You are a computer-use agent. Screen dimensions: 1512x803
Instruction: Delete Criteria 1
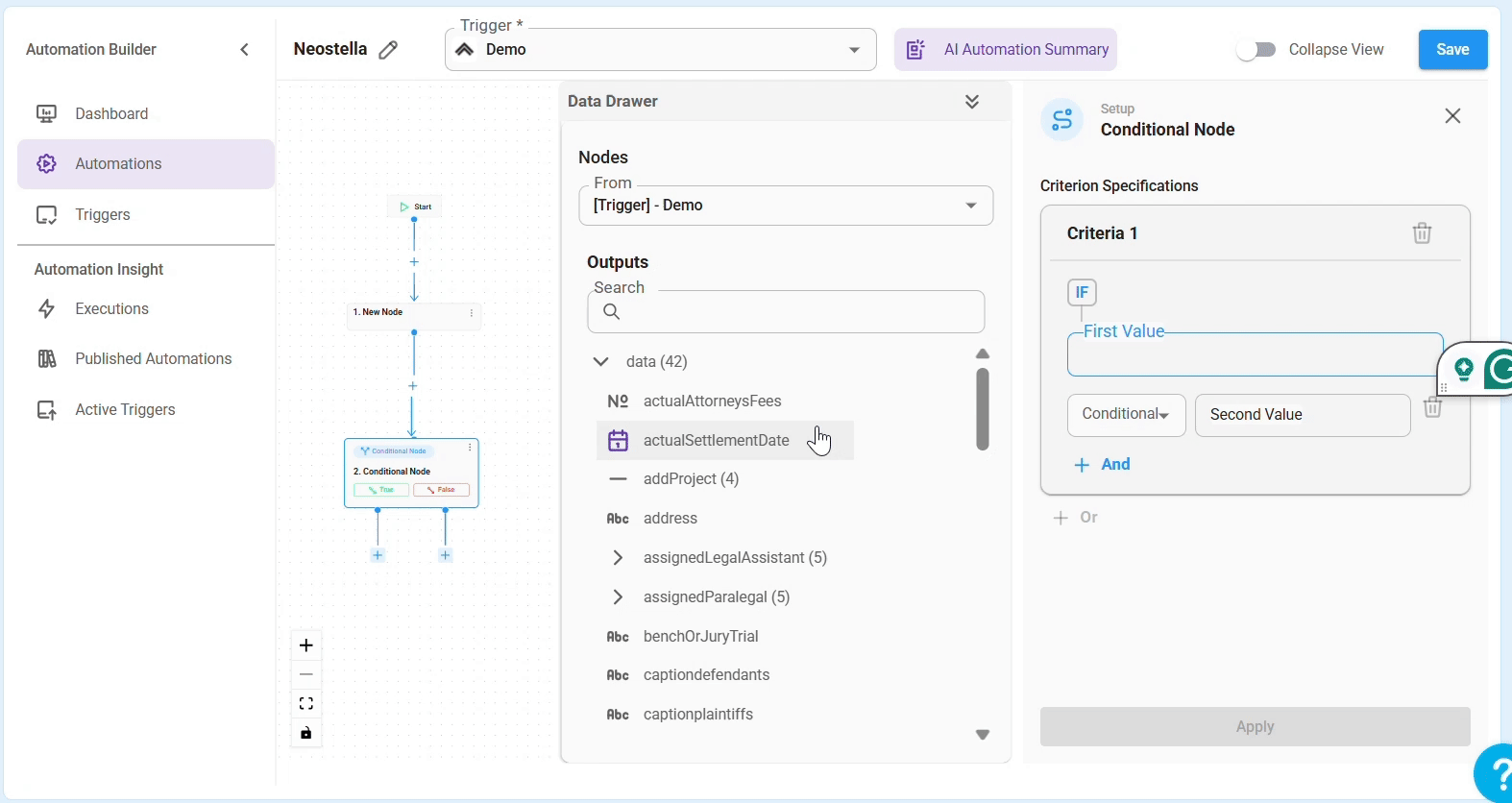1422,233
